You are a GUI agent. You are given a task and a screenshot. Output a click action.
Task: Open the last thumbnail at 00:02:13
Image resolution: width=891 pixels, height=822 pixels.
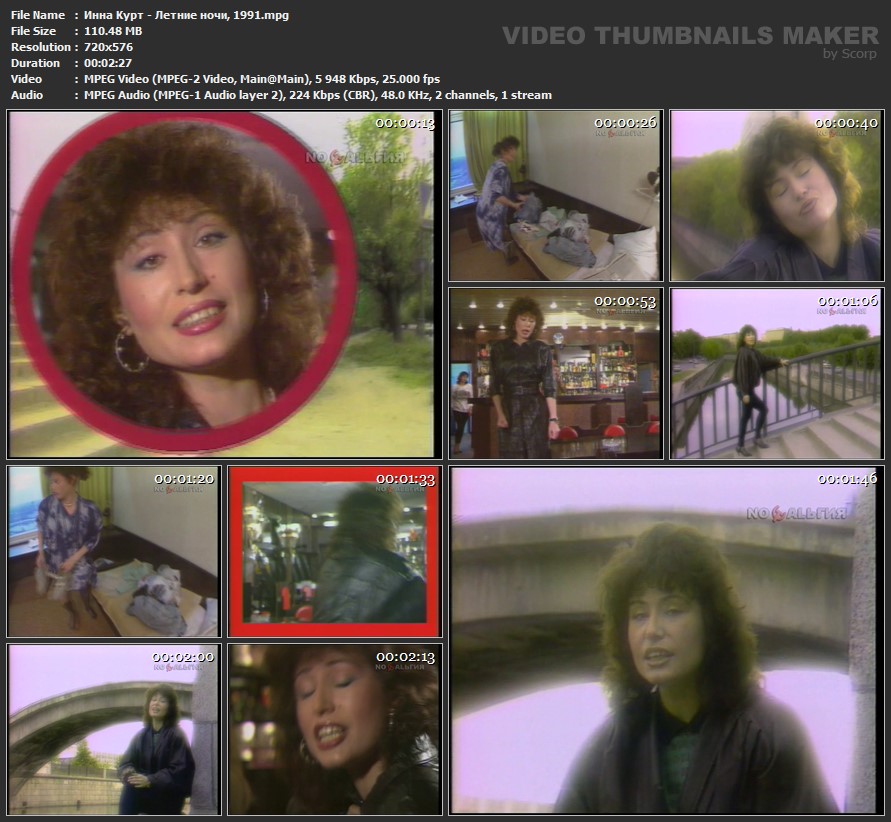(334, 729)
